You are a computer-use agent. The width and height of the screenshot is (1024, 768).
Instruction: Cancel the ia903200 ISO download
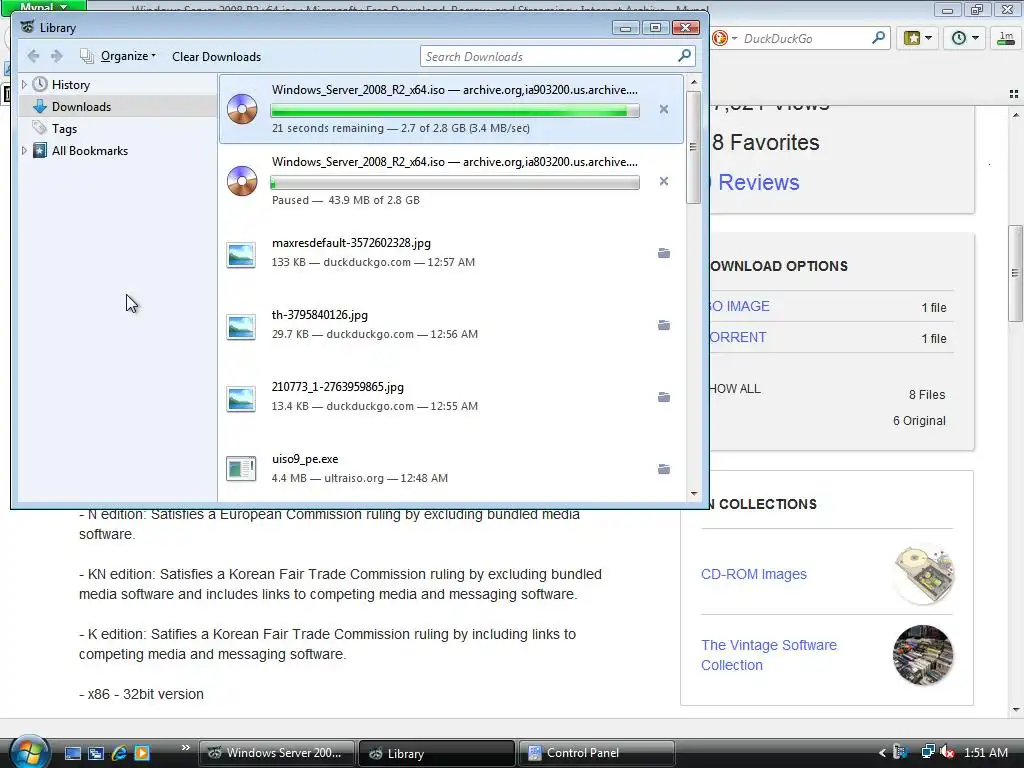point(664,109)
